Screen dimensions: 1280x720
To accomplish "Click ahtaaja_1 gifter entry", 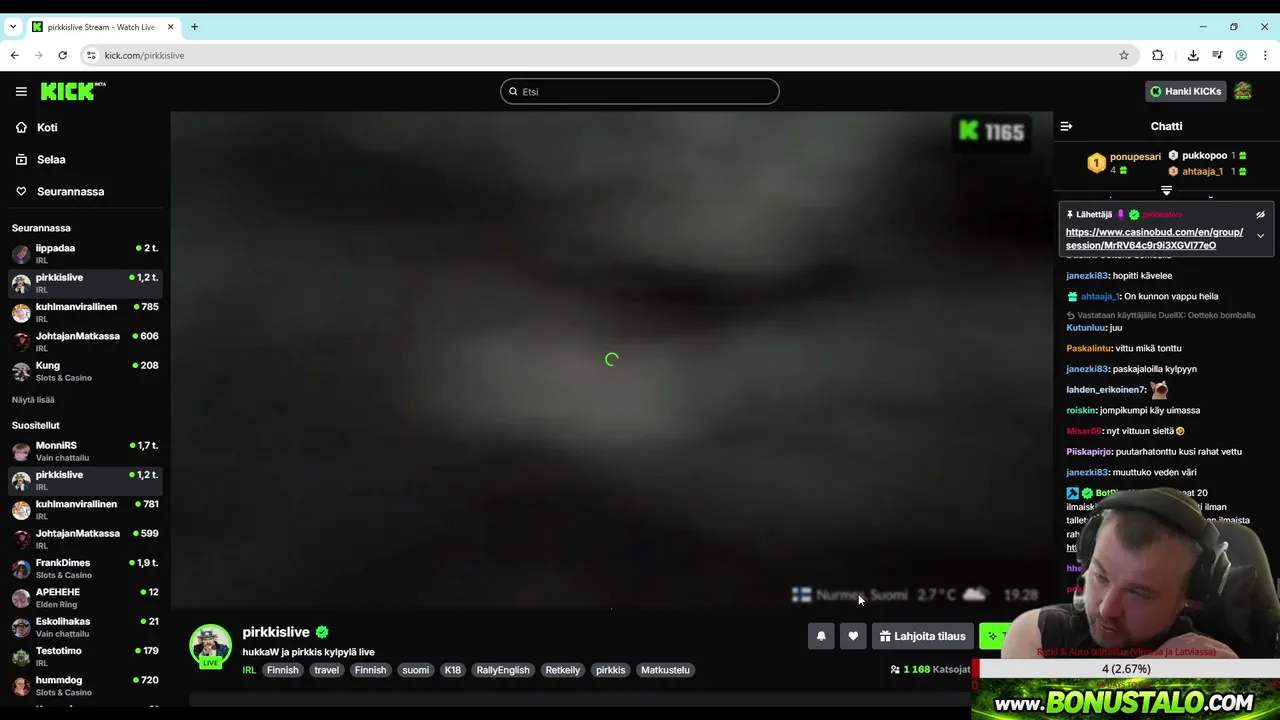I will 1207,171.
